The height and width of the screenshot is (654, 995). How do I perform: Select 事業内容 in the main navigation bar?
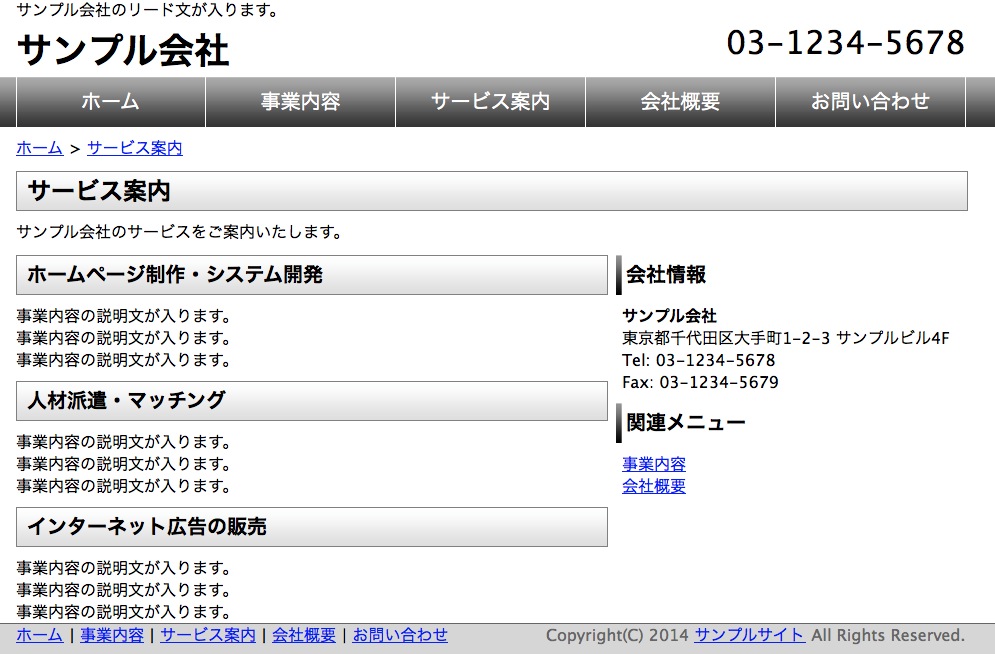300,102
